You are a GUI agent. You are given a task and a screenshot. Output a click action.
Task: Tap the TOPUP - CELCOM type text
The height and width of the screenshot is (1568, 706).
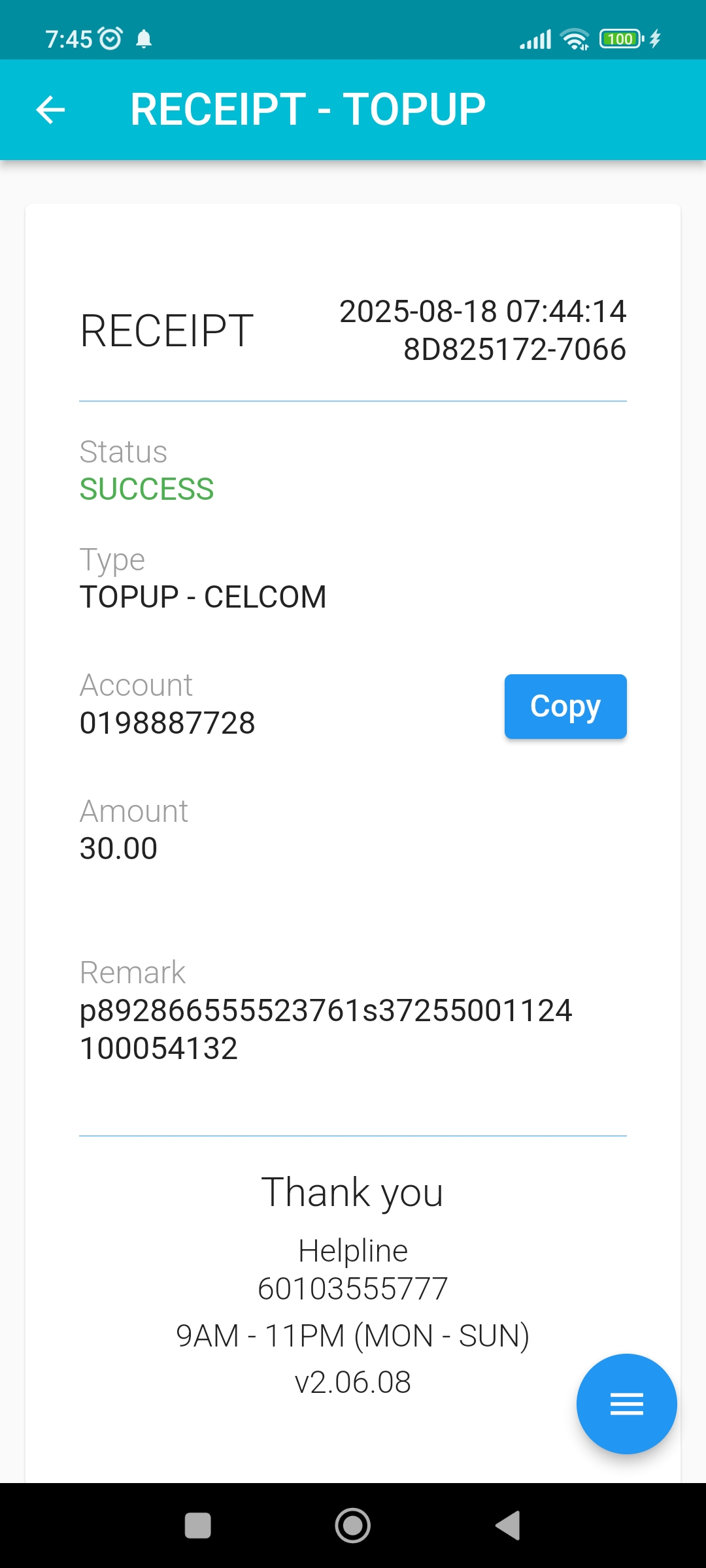pos(203,597)
